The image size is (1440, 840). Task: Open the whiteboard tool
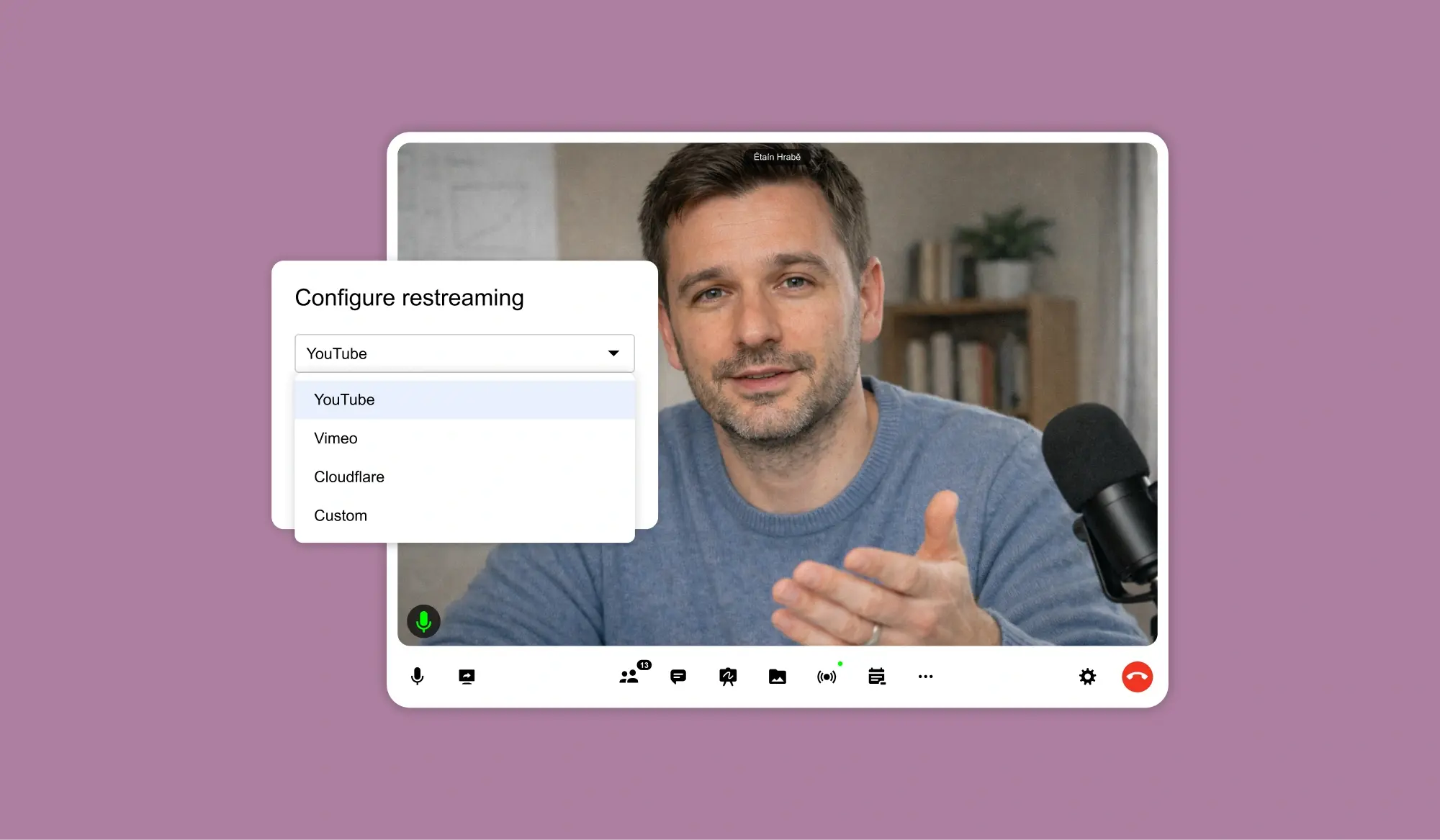pyautogui.click(x=728, y=676)
